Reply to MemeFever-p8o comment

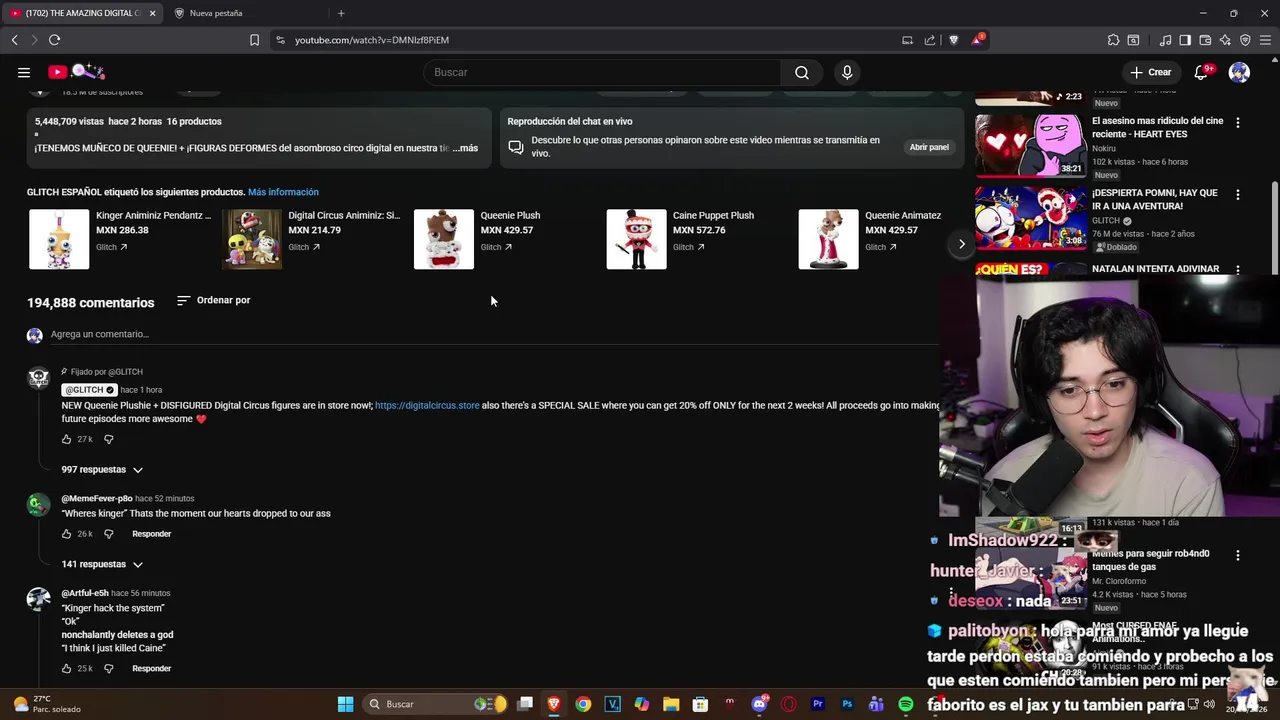[152, 534]
